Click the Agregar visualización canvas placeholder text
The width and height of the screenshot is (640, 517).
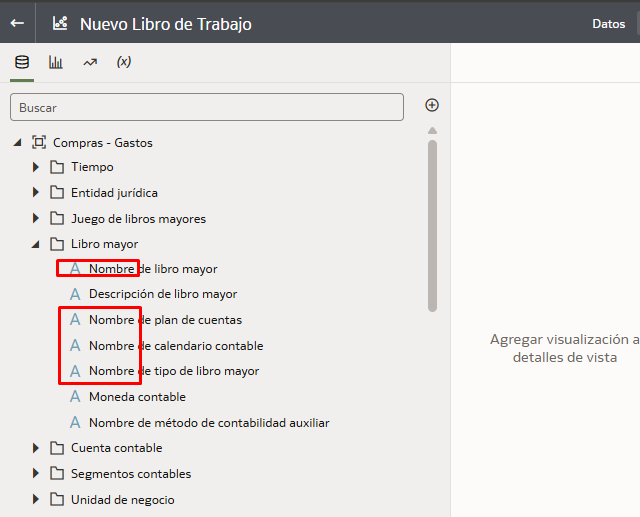click(565, 348)
